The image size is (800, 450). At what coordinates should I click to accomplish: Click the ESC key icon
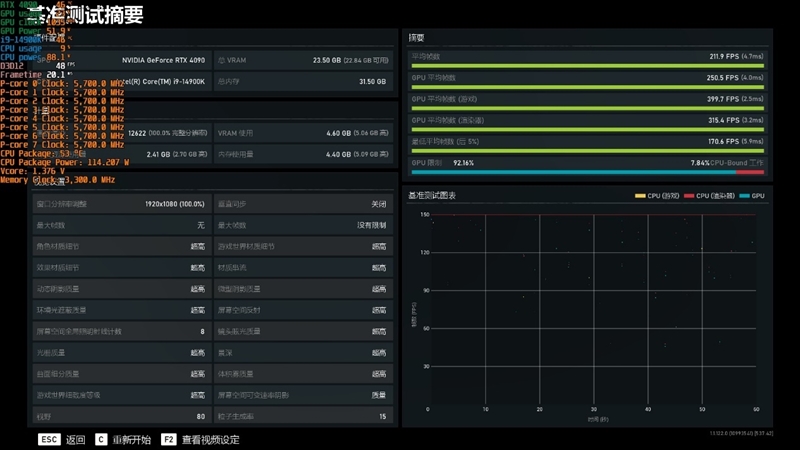click(x=49, y=439)
